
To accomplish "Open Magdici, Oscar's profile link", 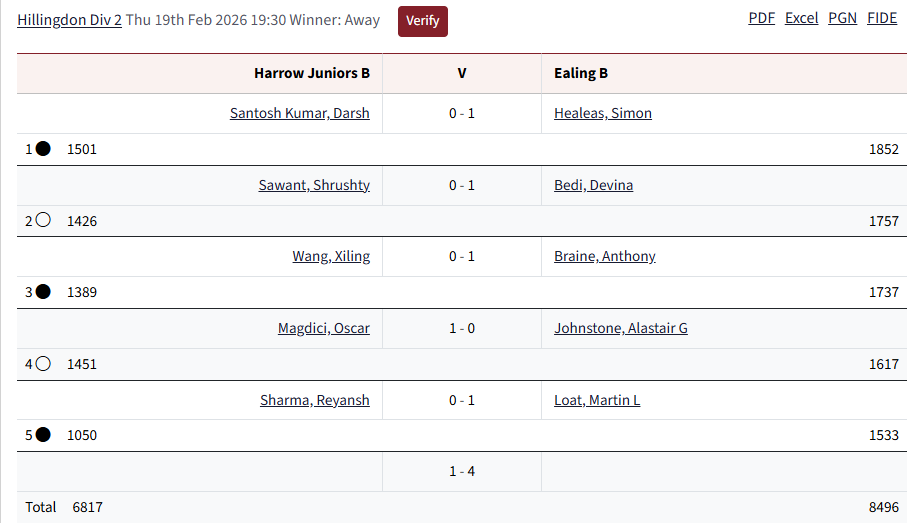I will coord(323,328).
